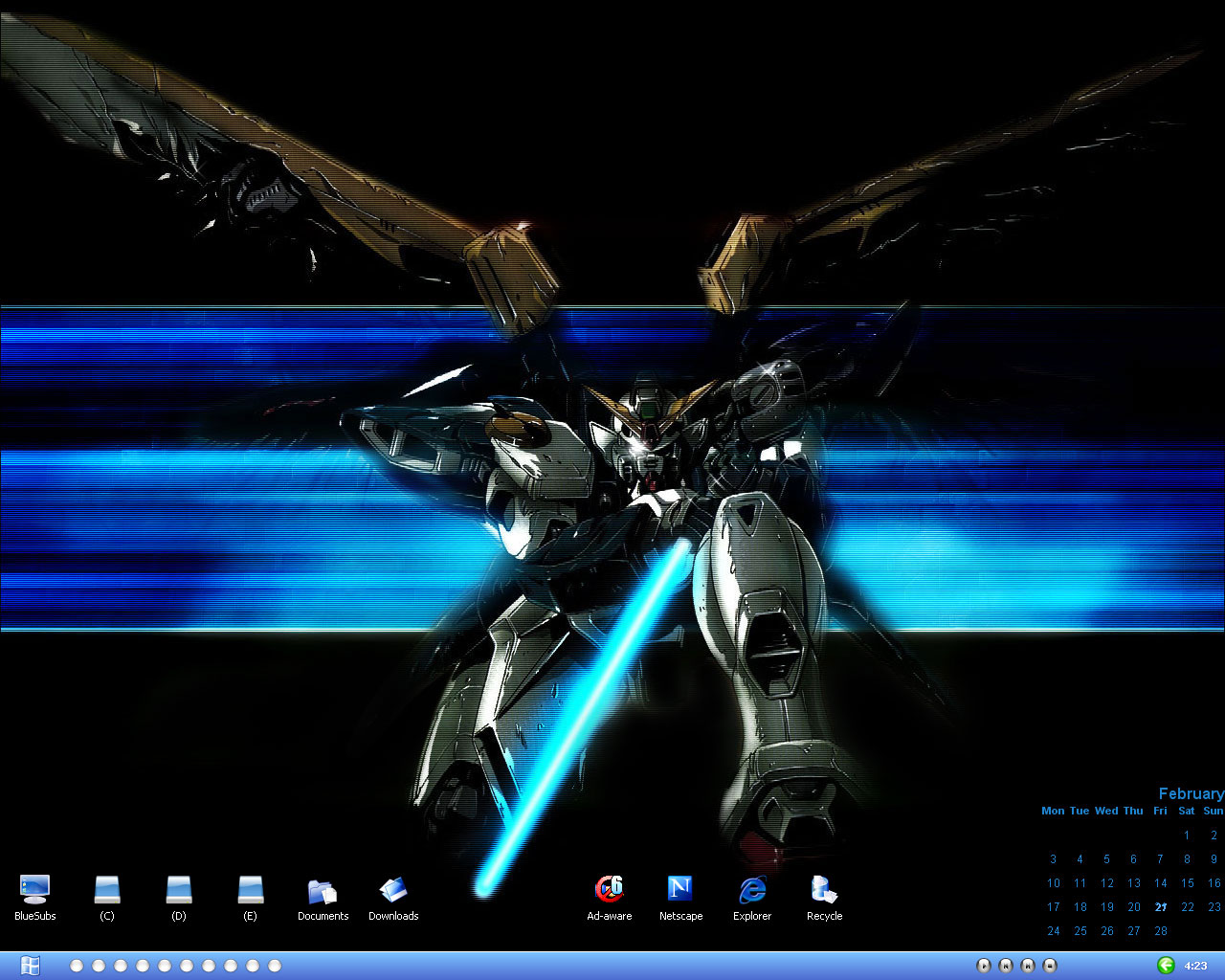Screen dimensions: 1225x980
Task: Click the February calendar month title
Action: (1191, 793)
